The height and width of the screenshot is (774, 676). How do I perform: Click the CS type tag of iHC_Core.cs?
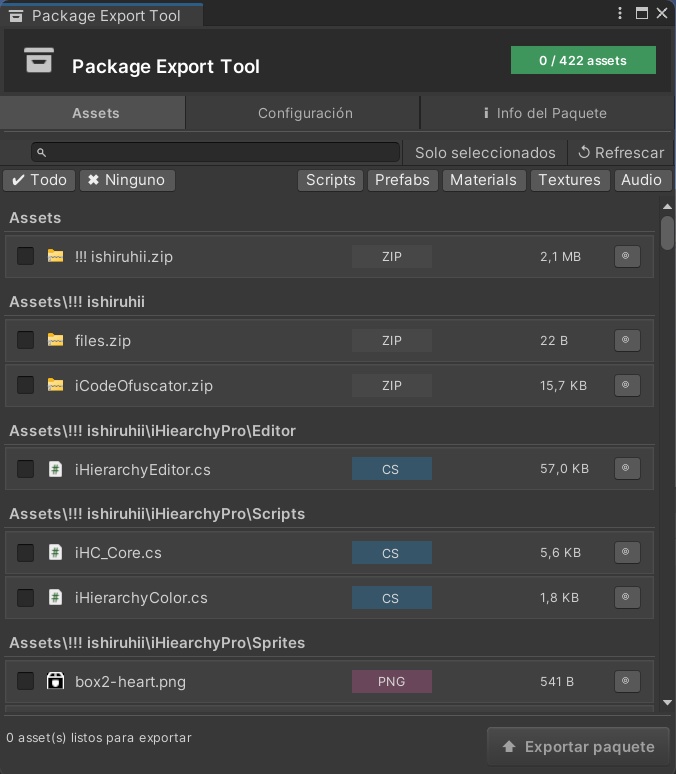pos(392,553)
